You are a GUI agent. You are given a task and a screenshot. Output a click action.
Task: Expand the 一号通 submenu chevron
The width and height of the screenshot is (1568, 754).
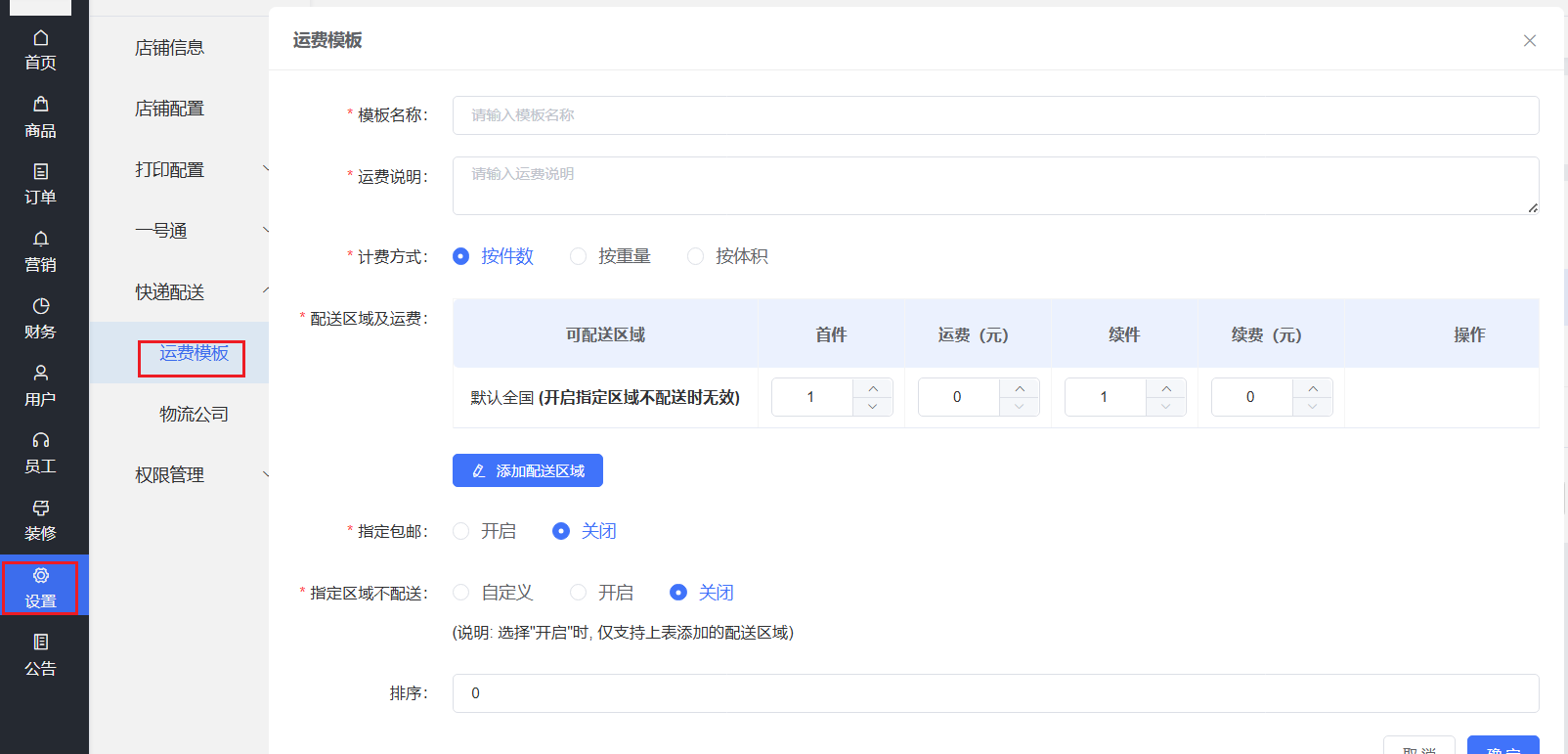[x=265, y=231]
